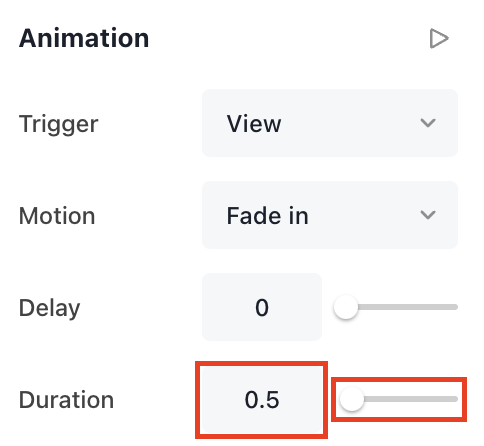The image size is (484, 446).
Task: Preview the animation with the play icon
Action: tap(439, 39)
